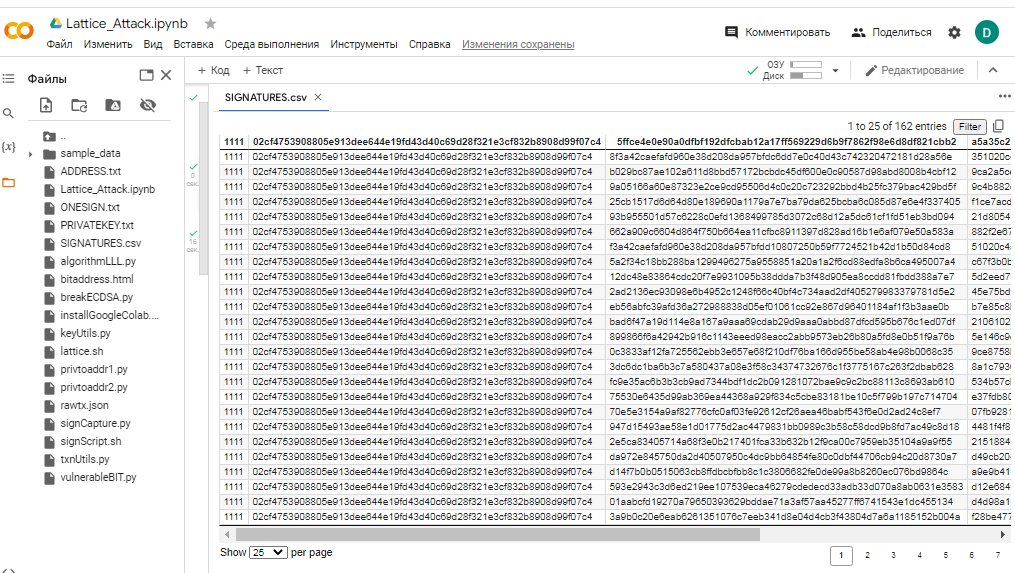The height and width of the screenshot is (573, 1015).
Task: Open lattice.sh file
Action: coord(82,351)
